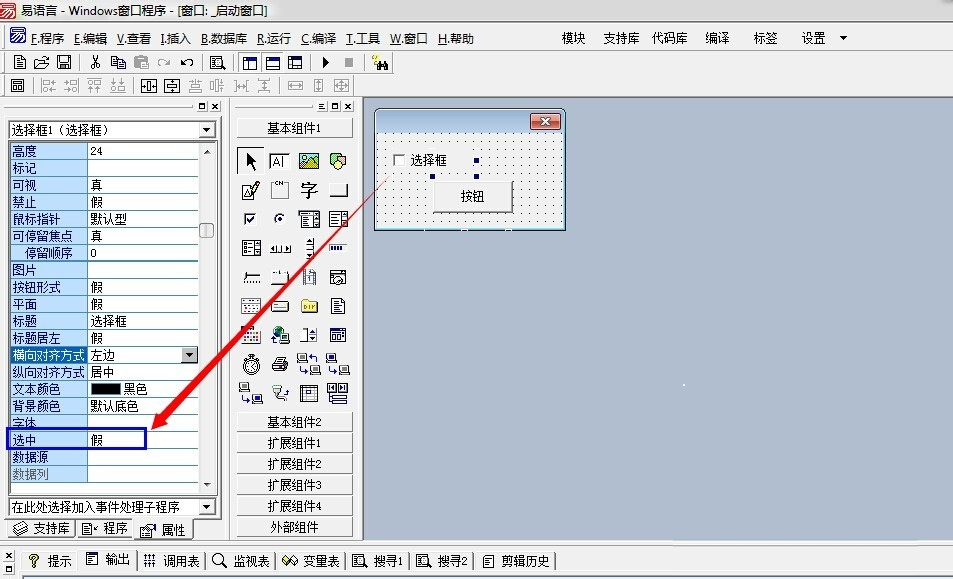Click the property list scrollbar thumb
This screenshot has width=953, height=579.
(x=207, y=230)
